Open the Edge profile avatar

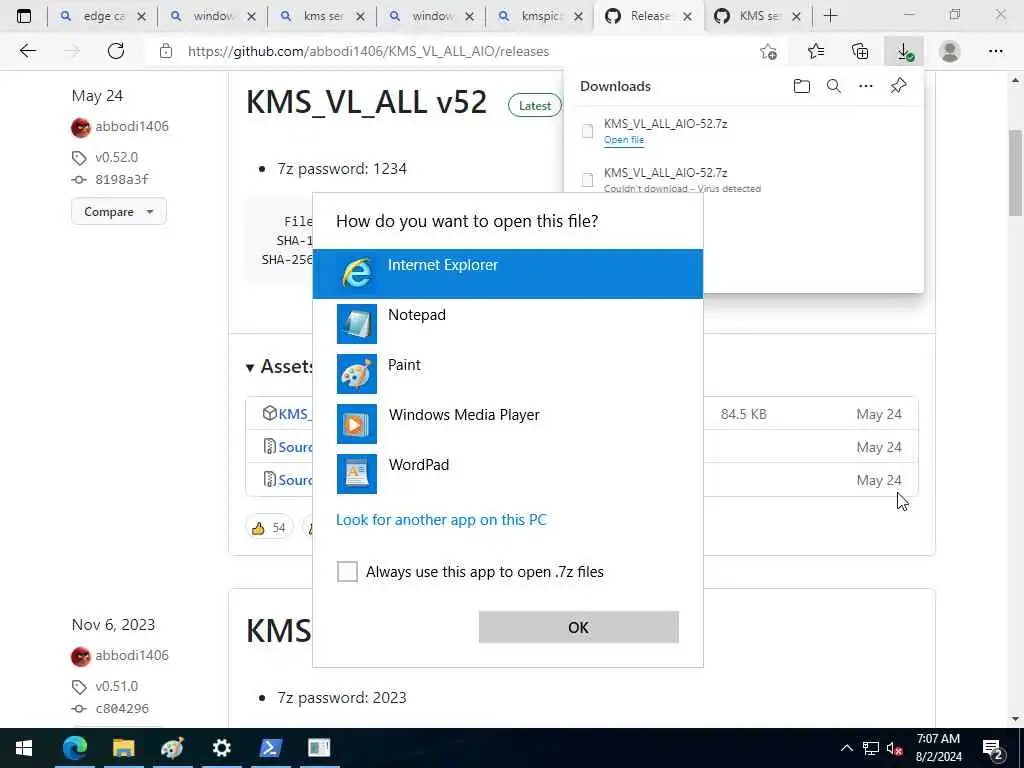coord(950,51)
